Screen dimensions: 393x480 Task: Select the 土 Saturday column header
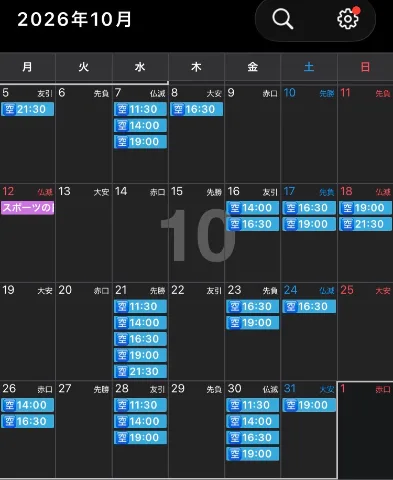(309, 67)
